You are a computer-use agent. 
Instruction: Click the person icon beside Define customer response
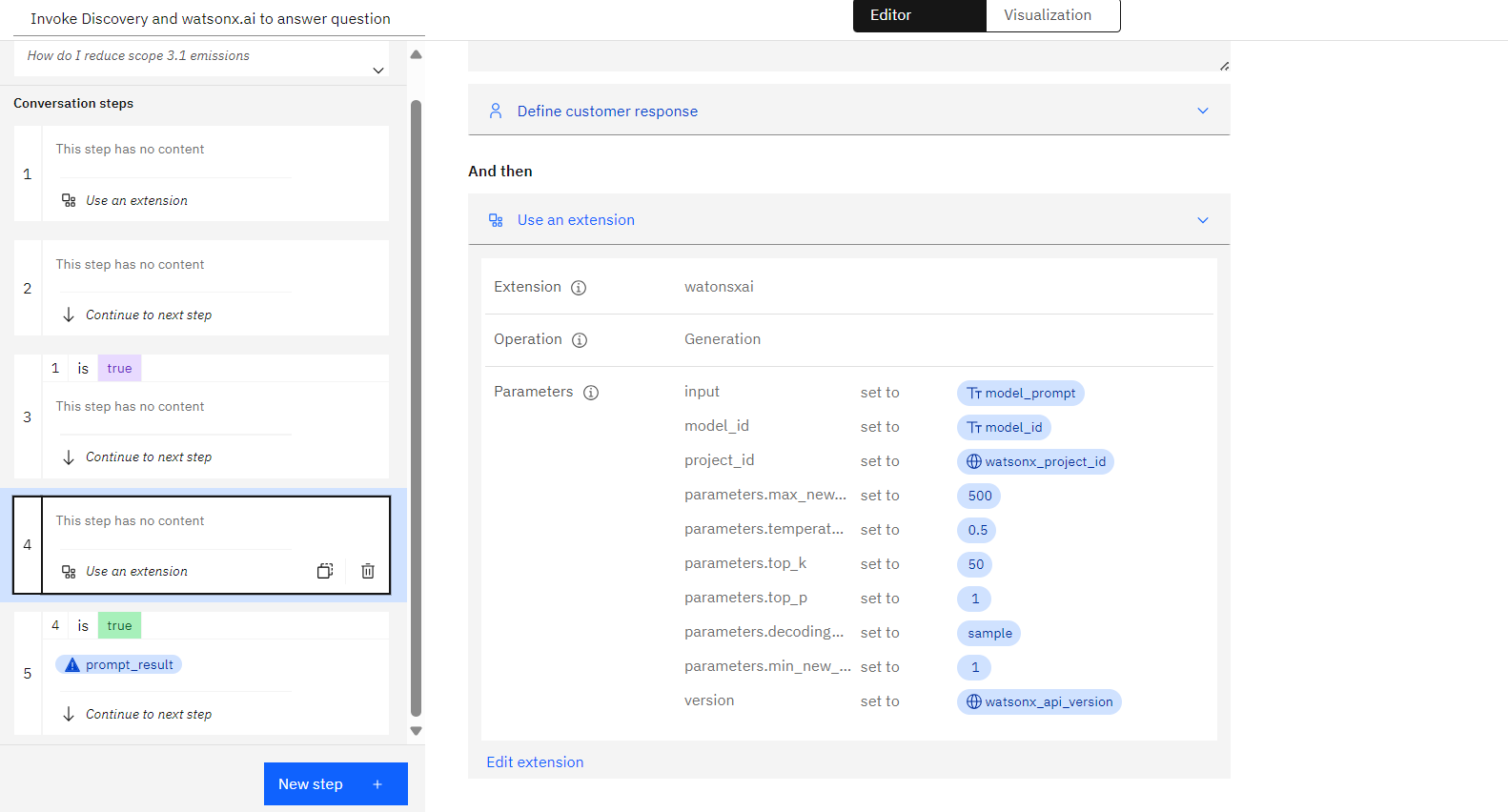[496, 112]
